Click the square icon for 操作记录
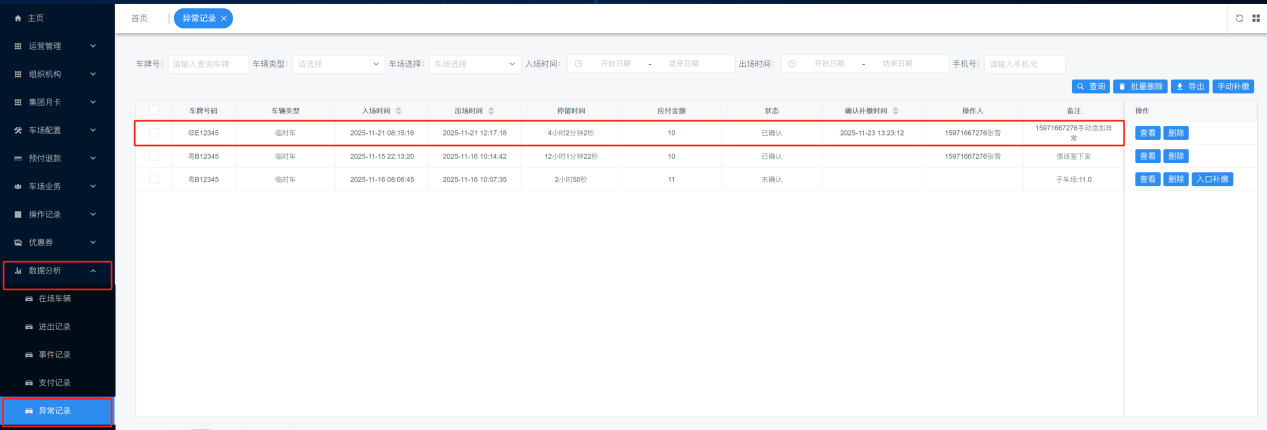 pyautogui.click(x=17, y=214)
